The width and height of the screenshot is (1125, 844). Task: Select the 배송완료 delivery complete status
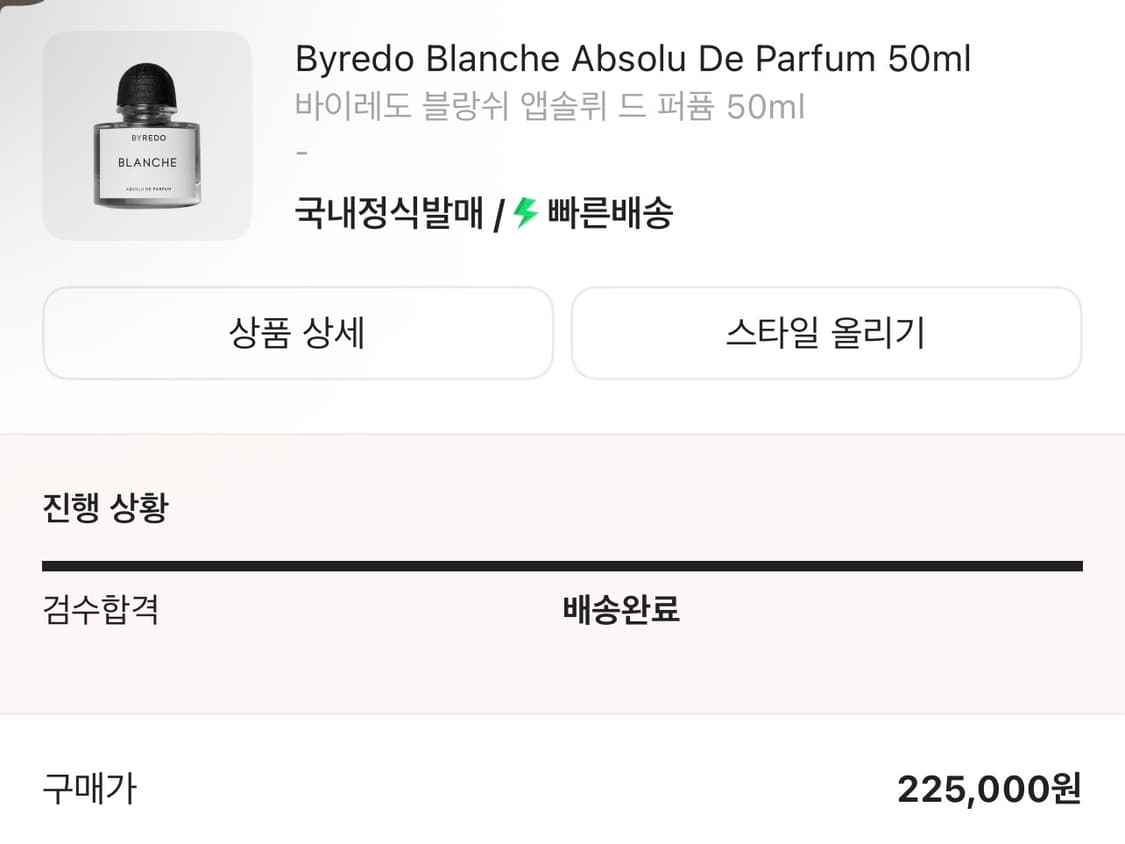pos(620,609)
